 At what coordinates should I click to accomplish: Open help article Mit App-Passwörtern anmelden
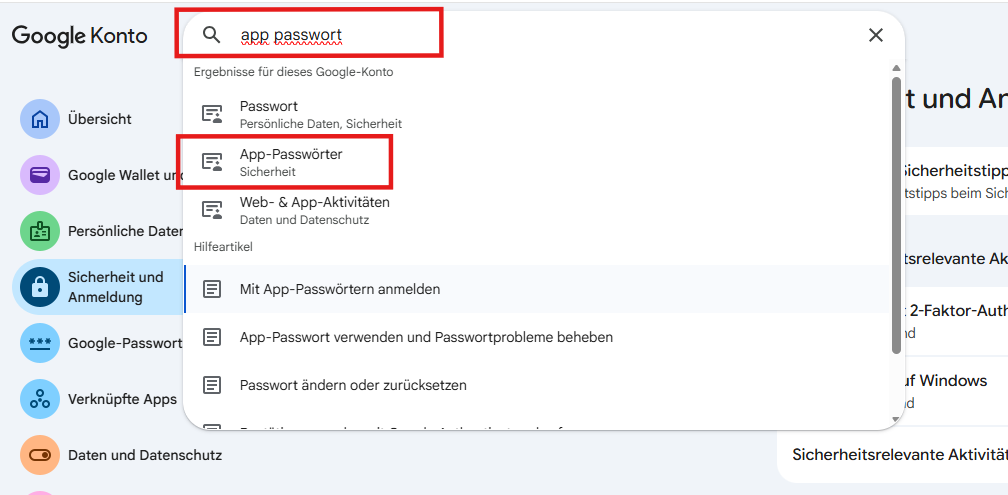[537, 289]
